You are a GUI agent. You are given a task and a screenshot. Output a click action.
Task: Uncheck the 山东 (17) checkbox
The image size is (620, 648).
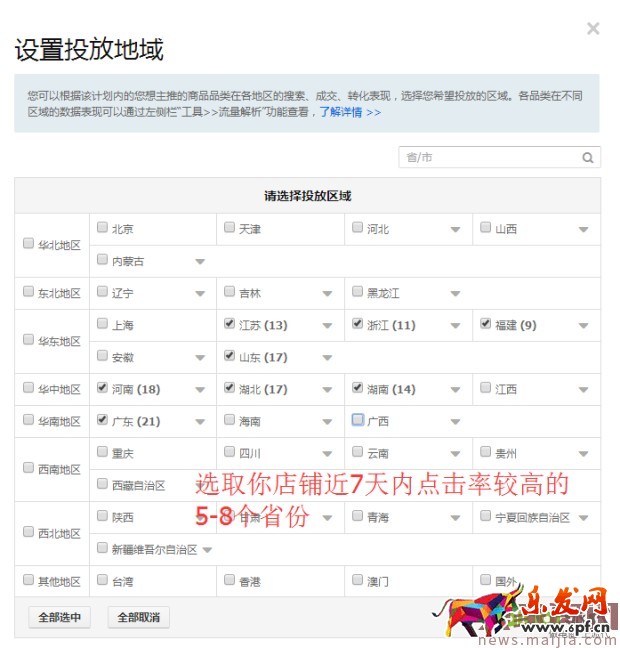[229, 355]
